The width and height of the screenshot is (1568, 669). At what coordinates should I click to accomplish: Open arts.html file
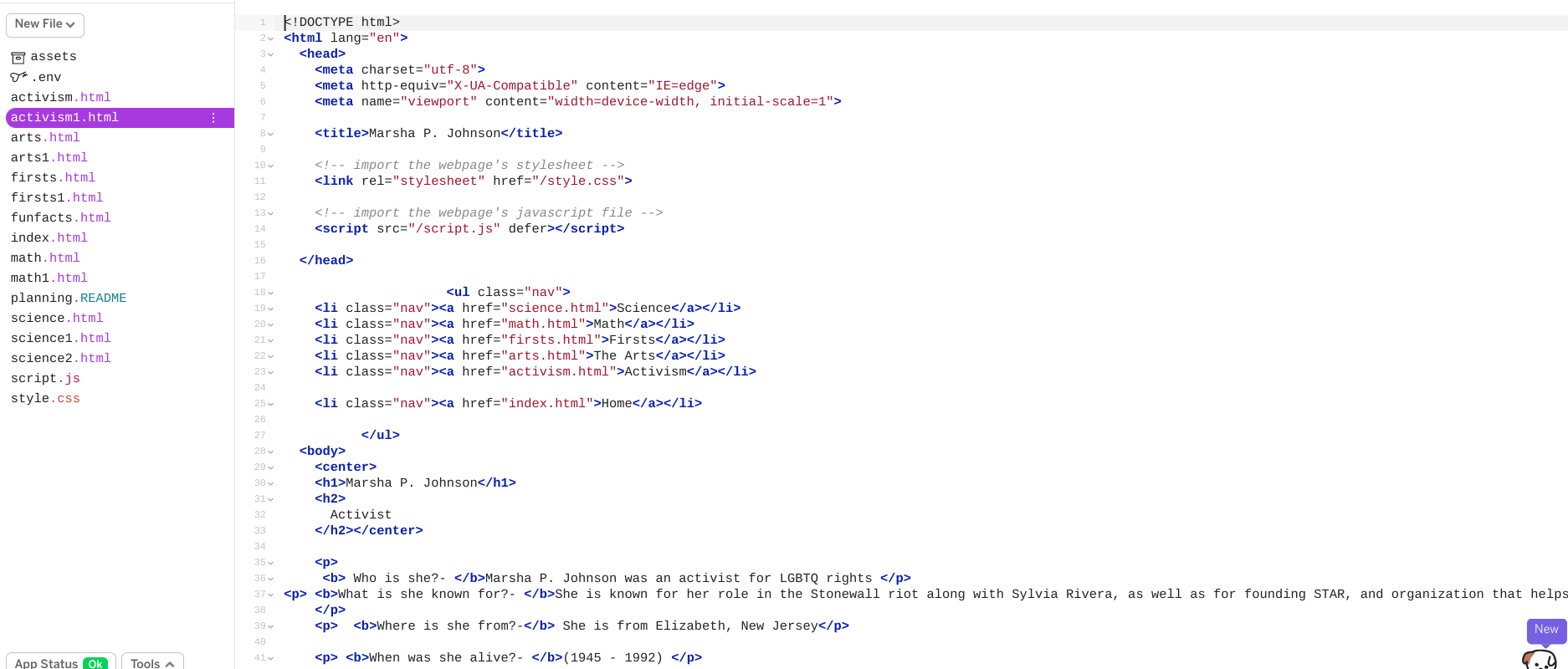(45, 137)
